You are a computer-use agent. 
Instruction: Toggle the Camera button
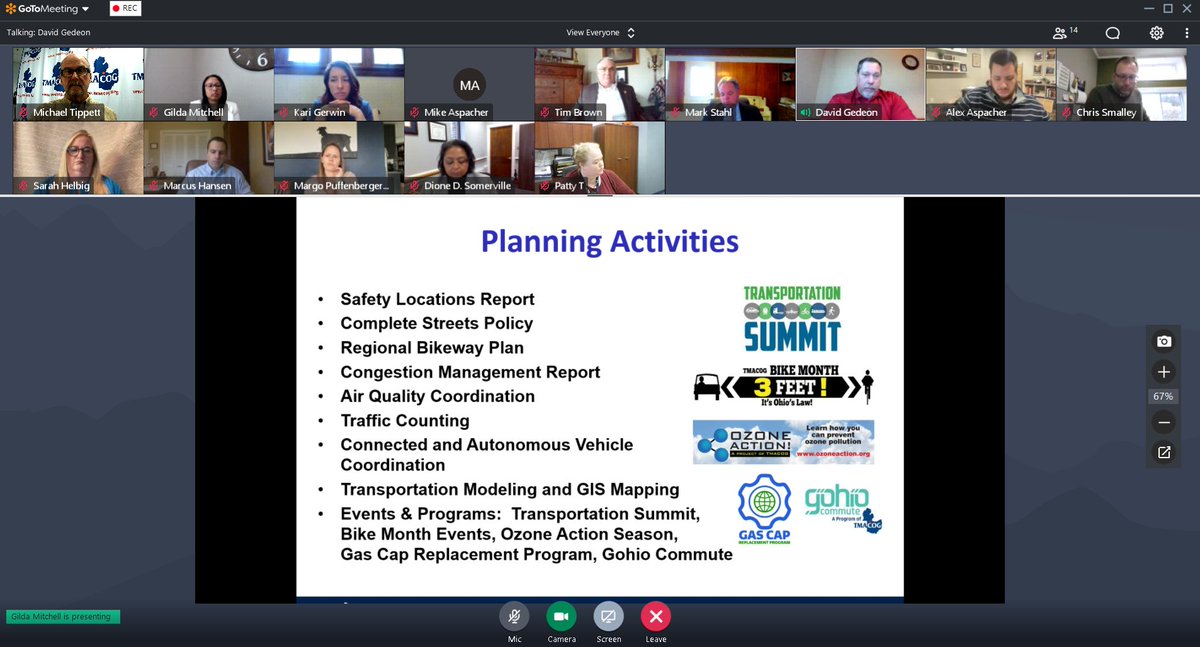tap(561, 616)
